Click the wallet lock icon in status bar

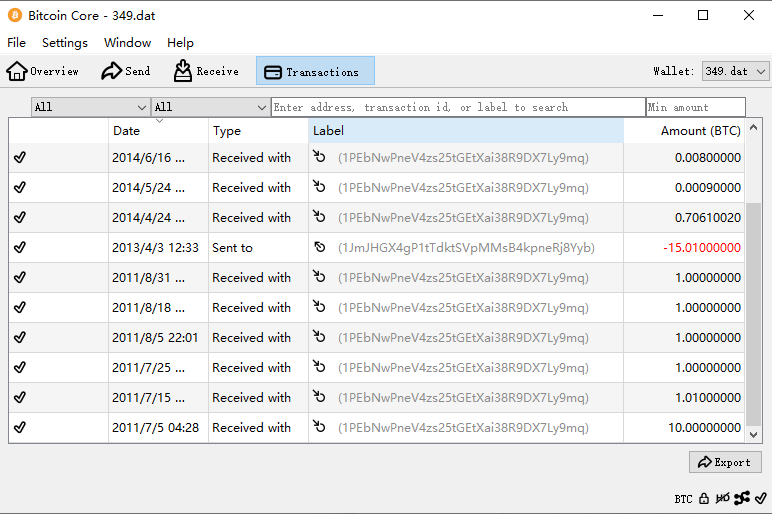coord(704,498)
